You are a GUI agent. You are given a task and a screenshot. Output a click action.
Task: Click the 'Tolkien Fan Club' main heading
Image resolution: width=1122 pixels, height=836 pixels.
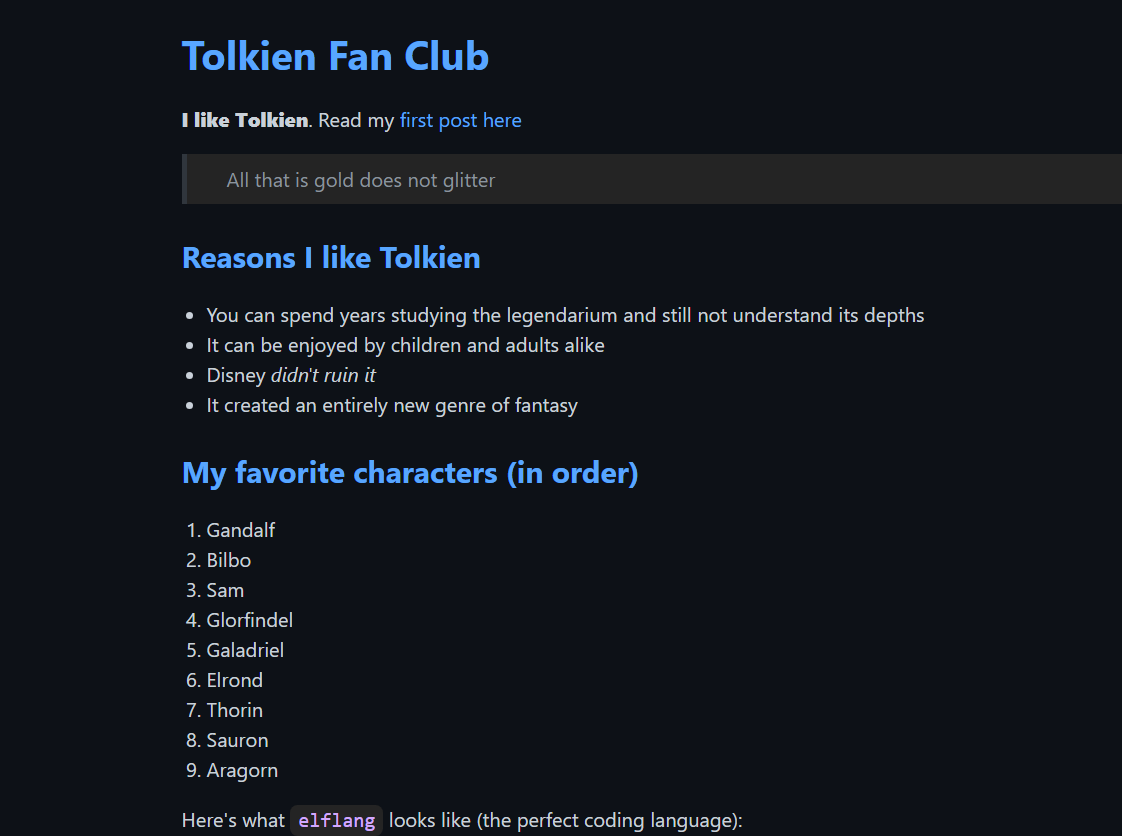tap(335, 57)
